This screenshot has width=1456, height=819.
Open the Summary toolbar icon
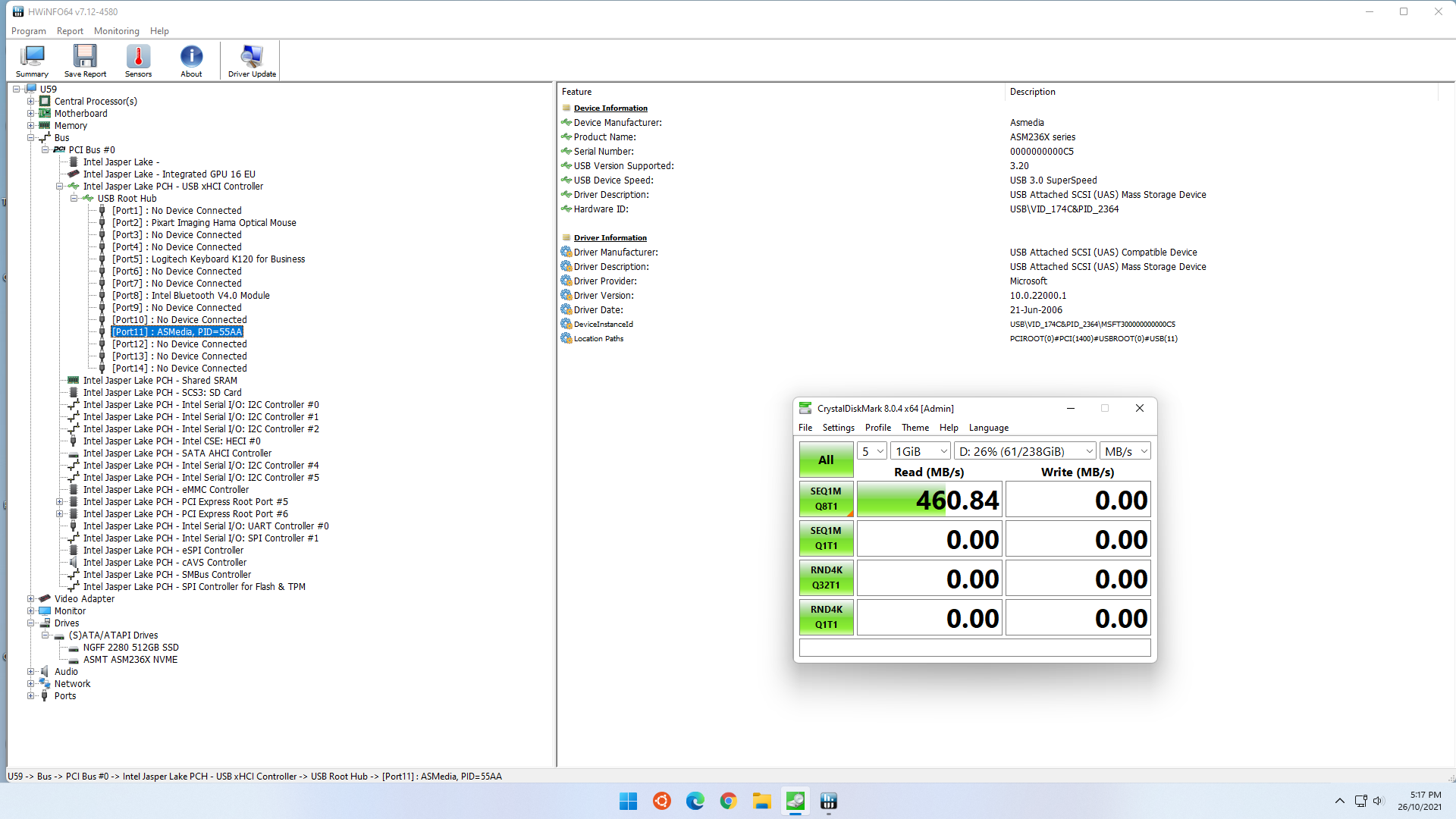click(x=33, y=61)
